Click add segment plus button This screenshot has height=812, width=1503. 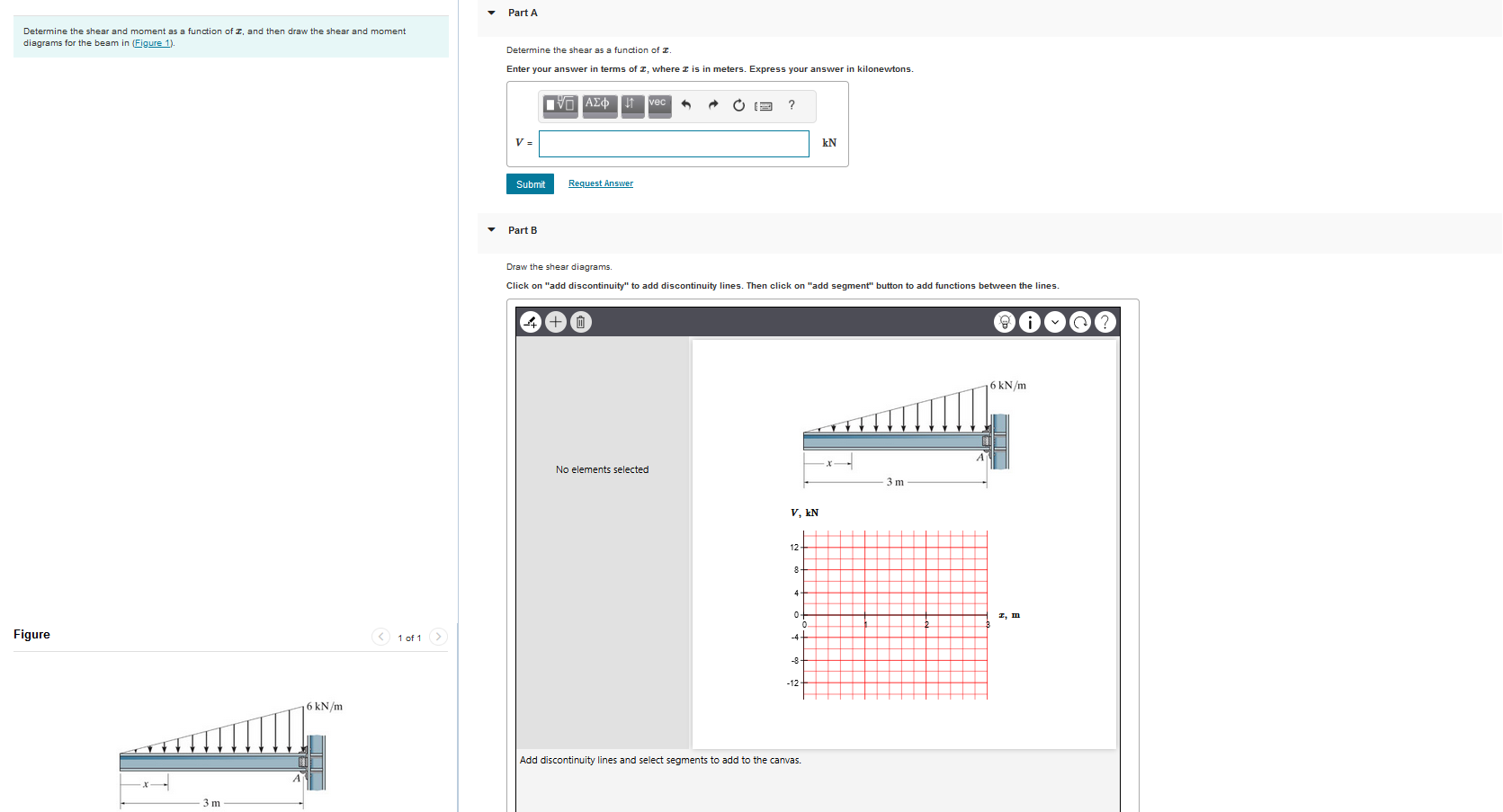(556, 322)
